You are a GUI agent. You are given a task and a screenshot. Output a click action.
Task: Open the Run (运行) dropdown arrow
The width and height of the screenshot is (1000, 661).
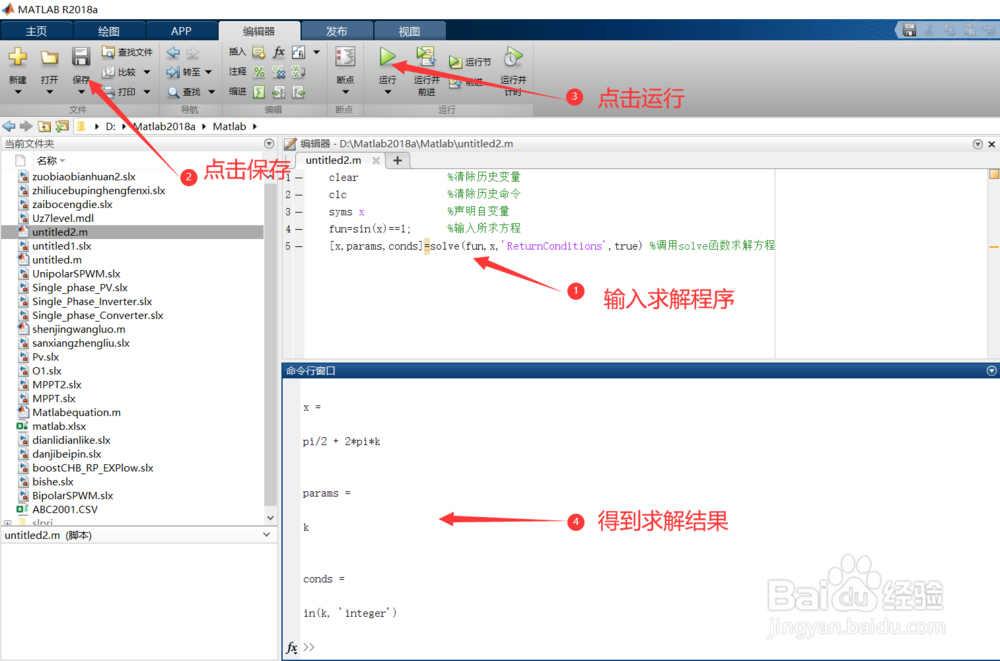pos(387,92)
